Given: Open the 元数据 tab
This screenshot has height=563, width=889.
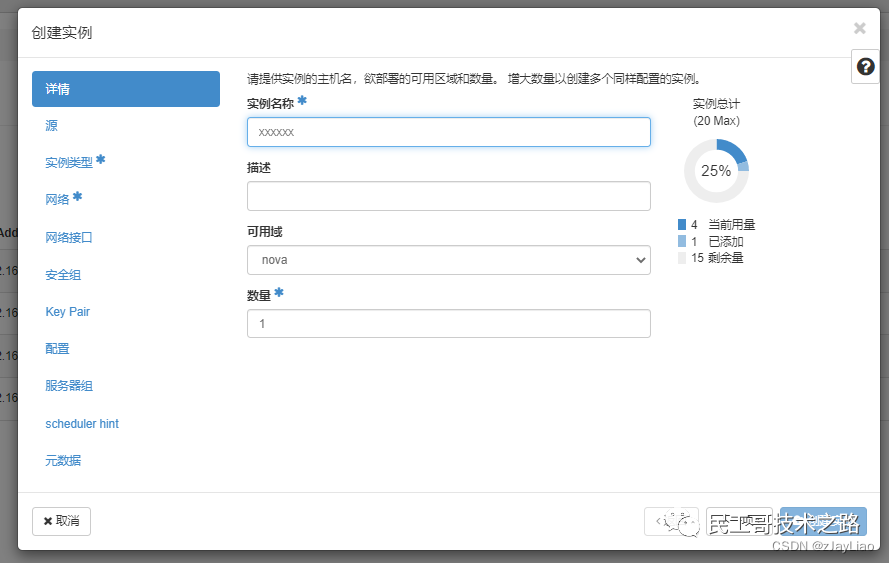Looking at the screenshot, I should (x=63, y=460).
